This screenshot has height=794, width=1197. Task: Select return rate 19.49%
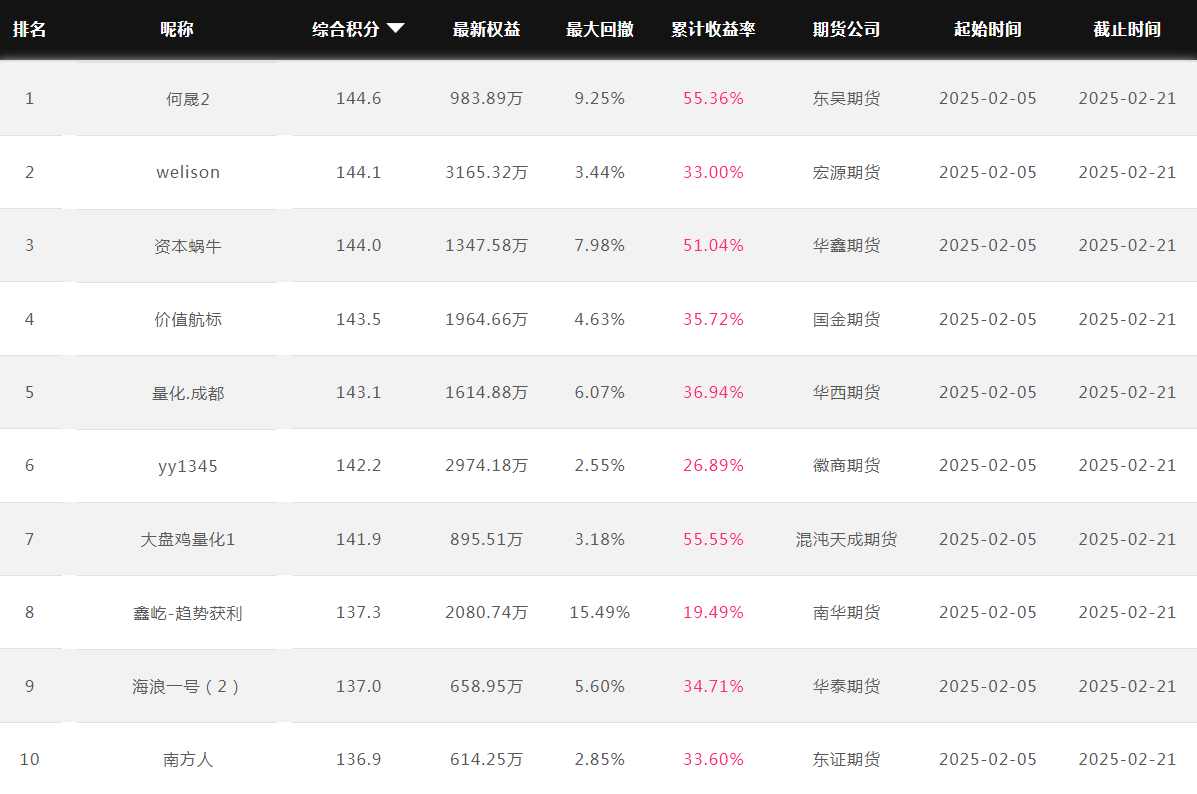coord(714,612)
